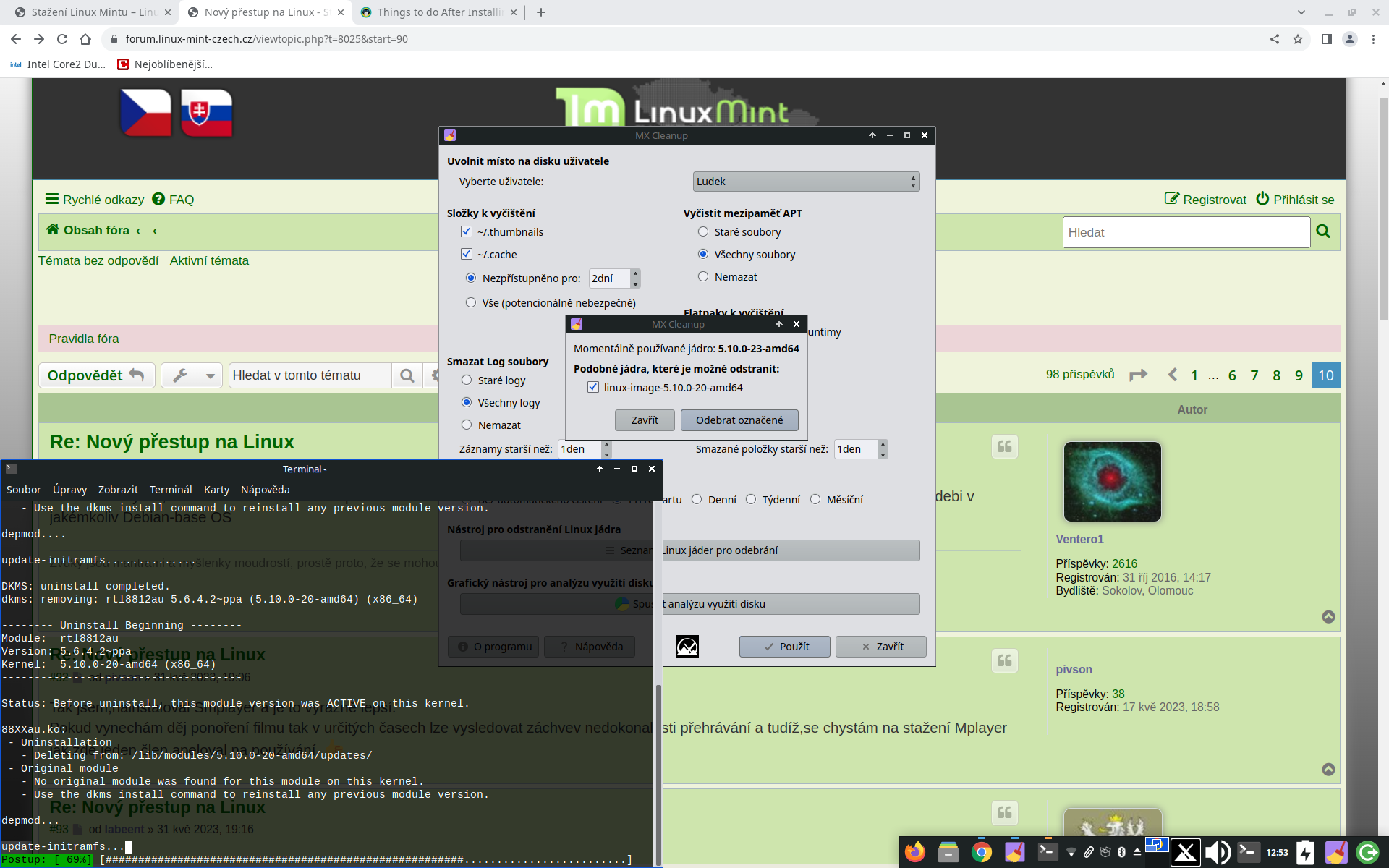Open the Ludek user dropdown
The height and width of the screenshot is (868, 1389).
[x=806, y=182]
